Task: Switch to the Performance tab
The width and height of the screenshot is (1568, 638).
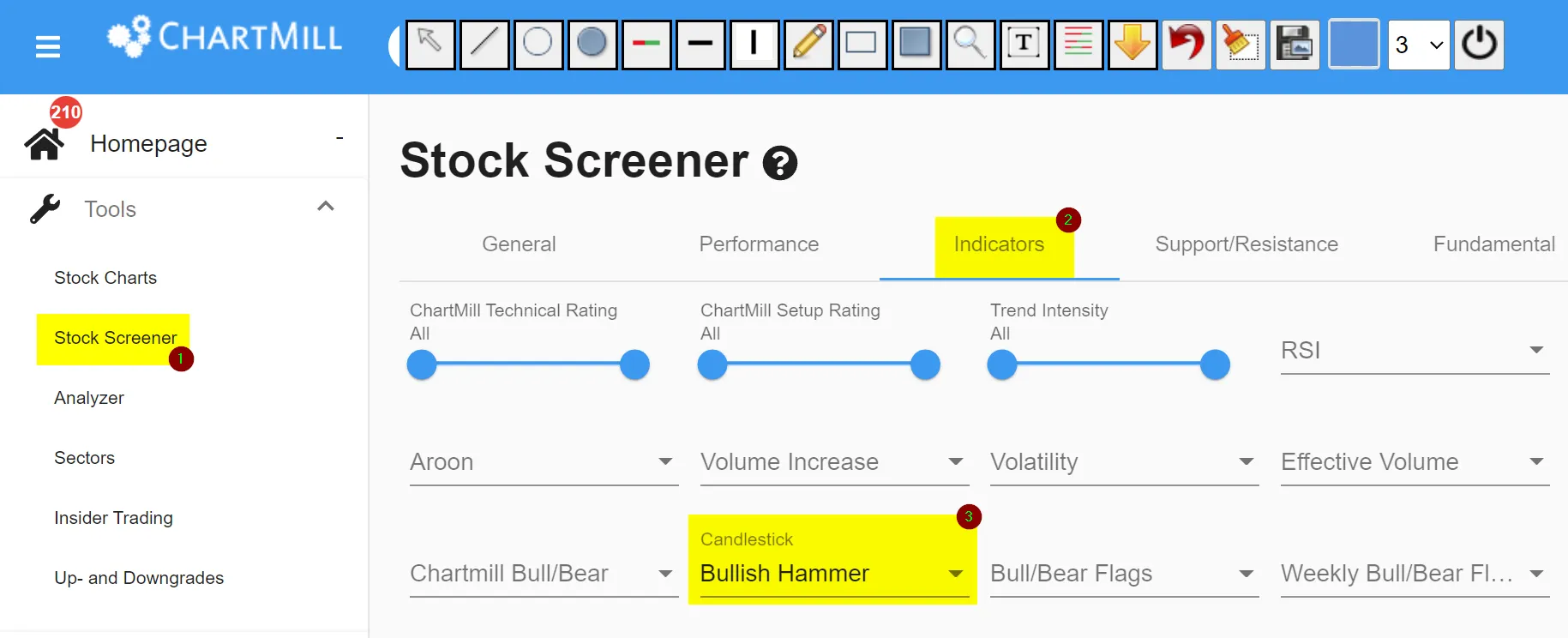Action: click(x=759, y=244)
